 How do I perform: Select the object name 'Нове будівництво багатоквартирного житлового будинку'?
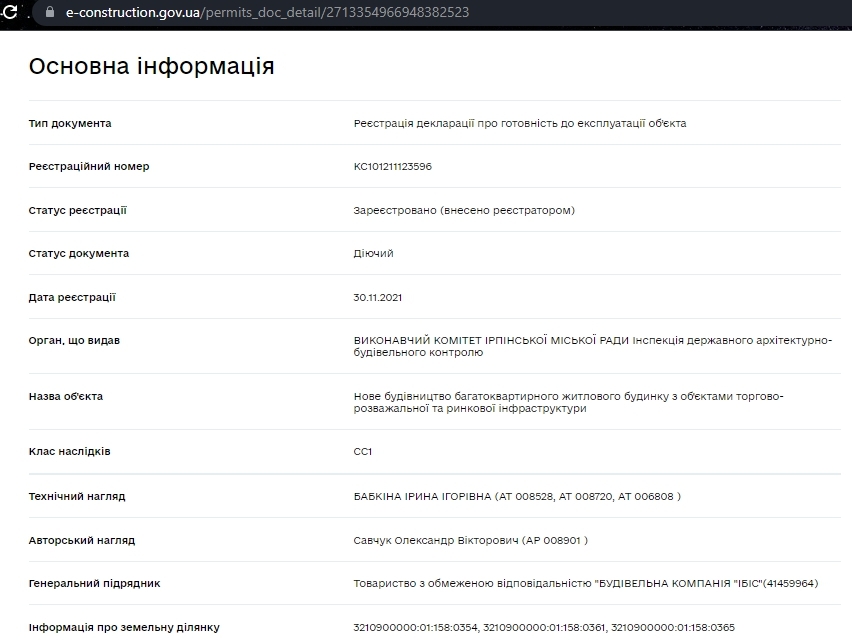click(511, 396)
